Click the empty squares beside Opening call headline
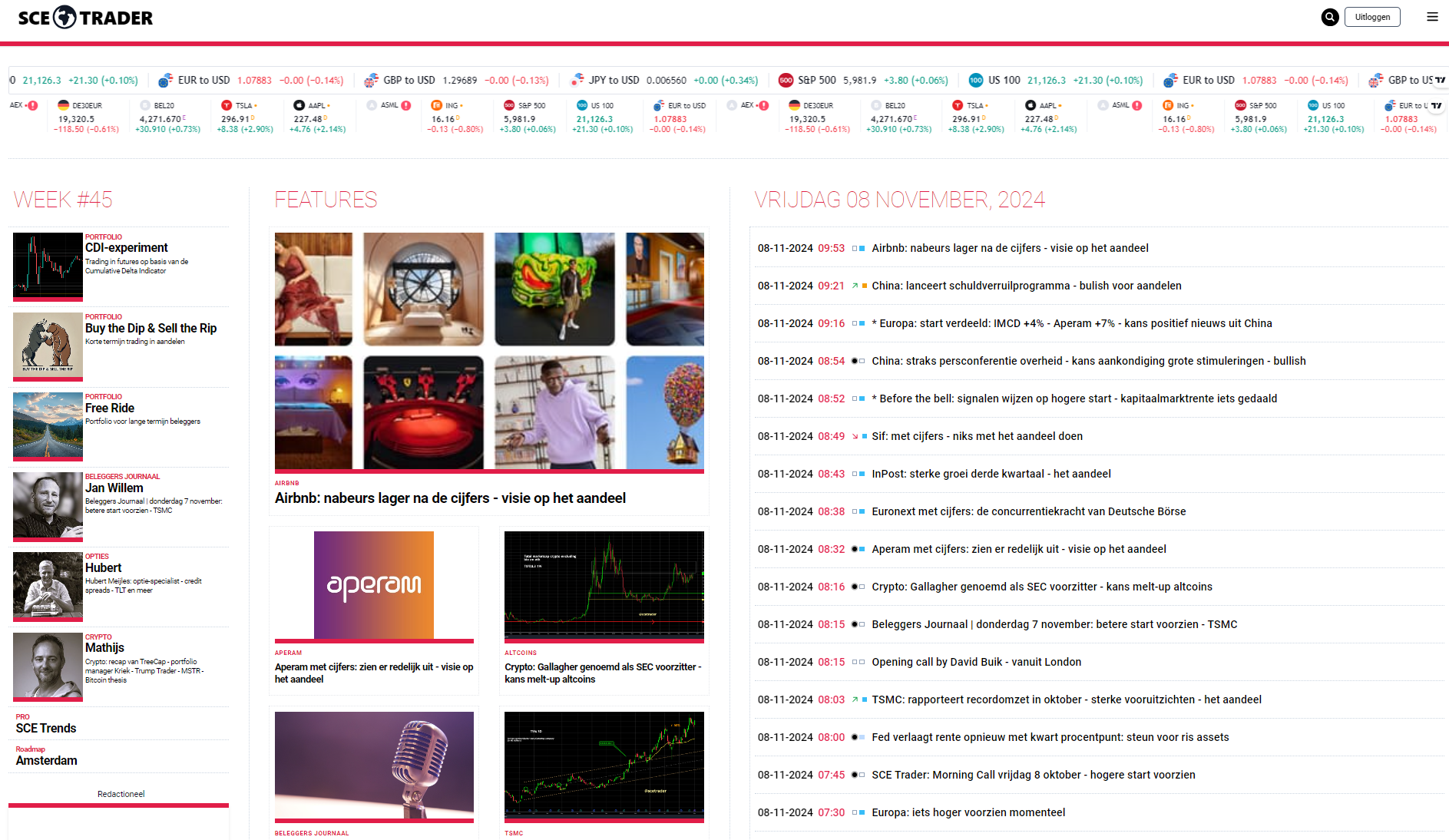The width and height of the screenshot is (1449, 840). (858, 662)
